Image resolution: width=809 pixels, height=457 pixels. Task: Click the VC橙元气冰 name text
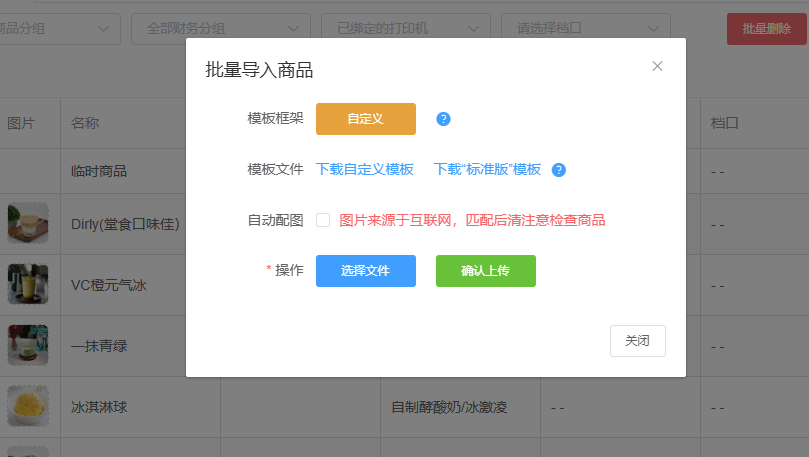(x=109, y=285)
